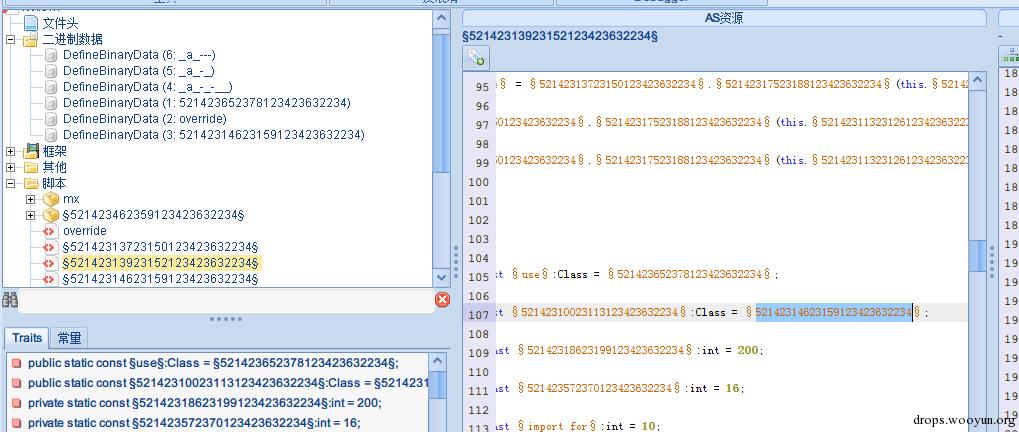Image resolution: width=1019 pixels, height=432 pixels.
Task: Click the 文件头 file header icon
Action: pos(31,24)
